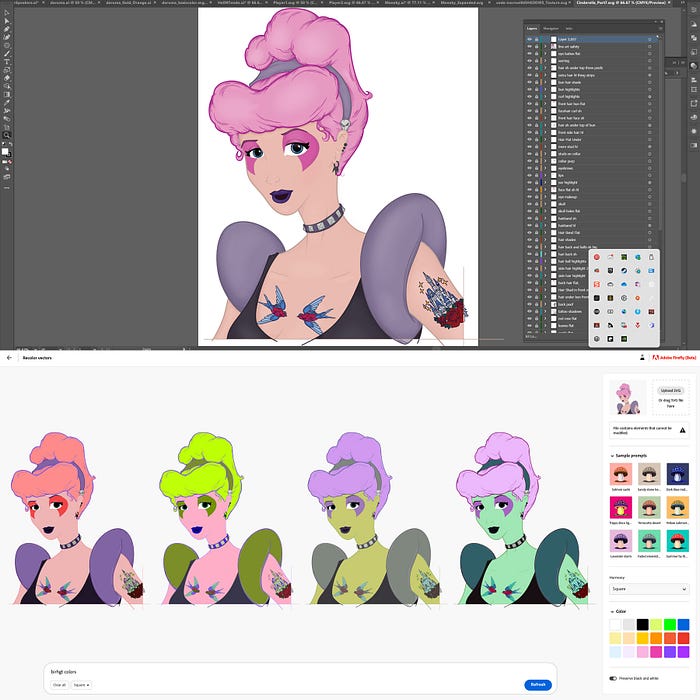This screenshot has width=700, height=700.
Task: Click the target circle of the lips layer
Action: pos(650,175)
